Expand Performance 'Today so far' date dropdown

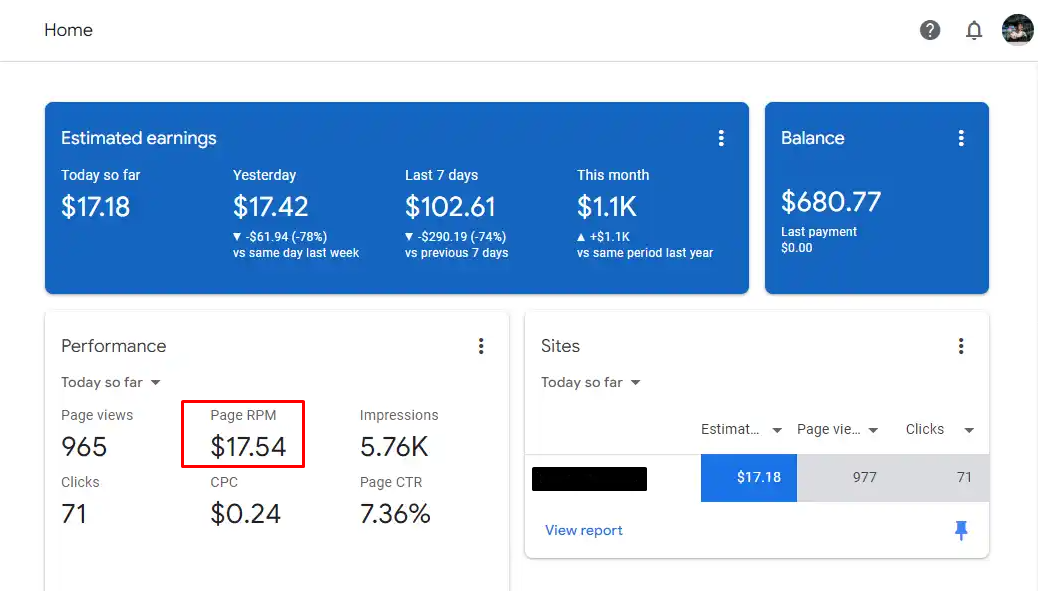coord(111,383)
